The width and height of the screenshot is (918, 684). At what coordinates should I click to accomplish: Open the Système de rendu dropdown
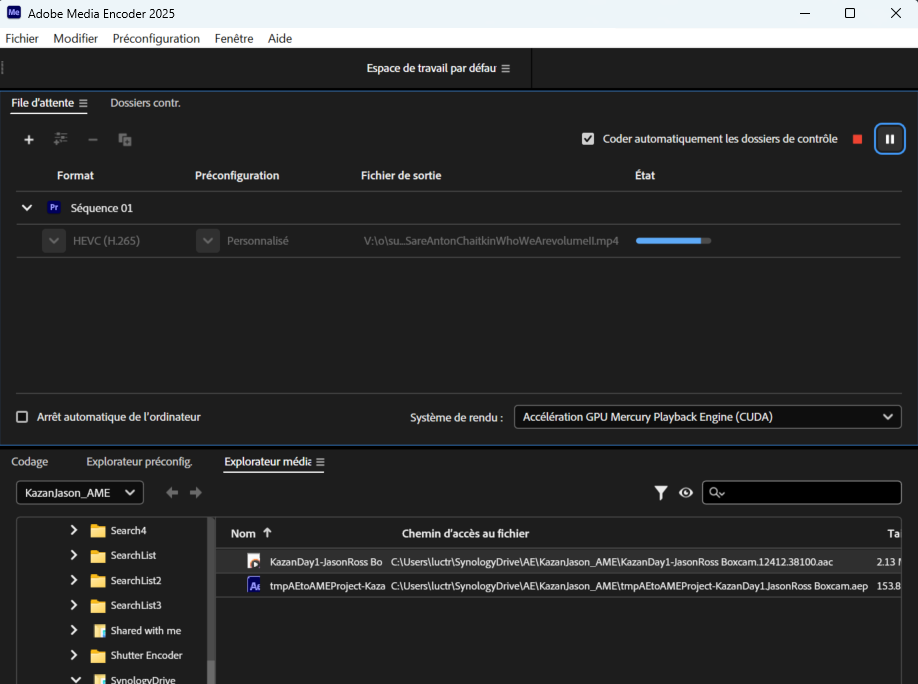coord(707,417)
